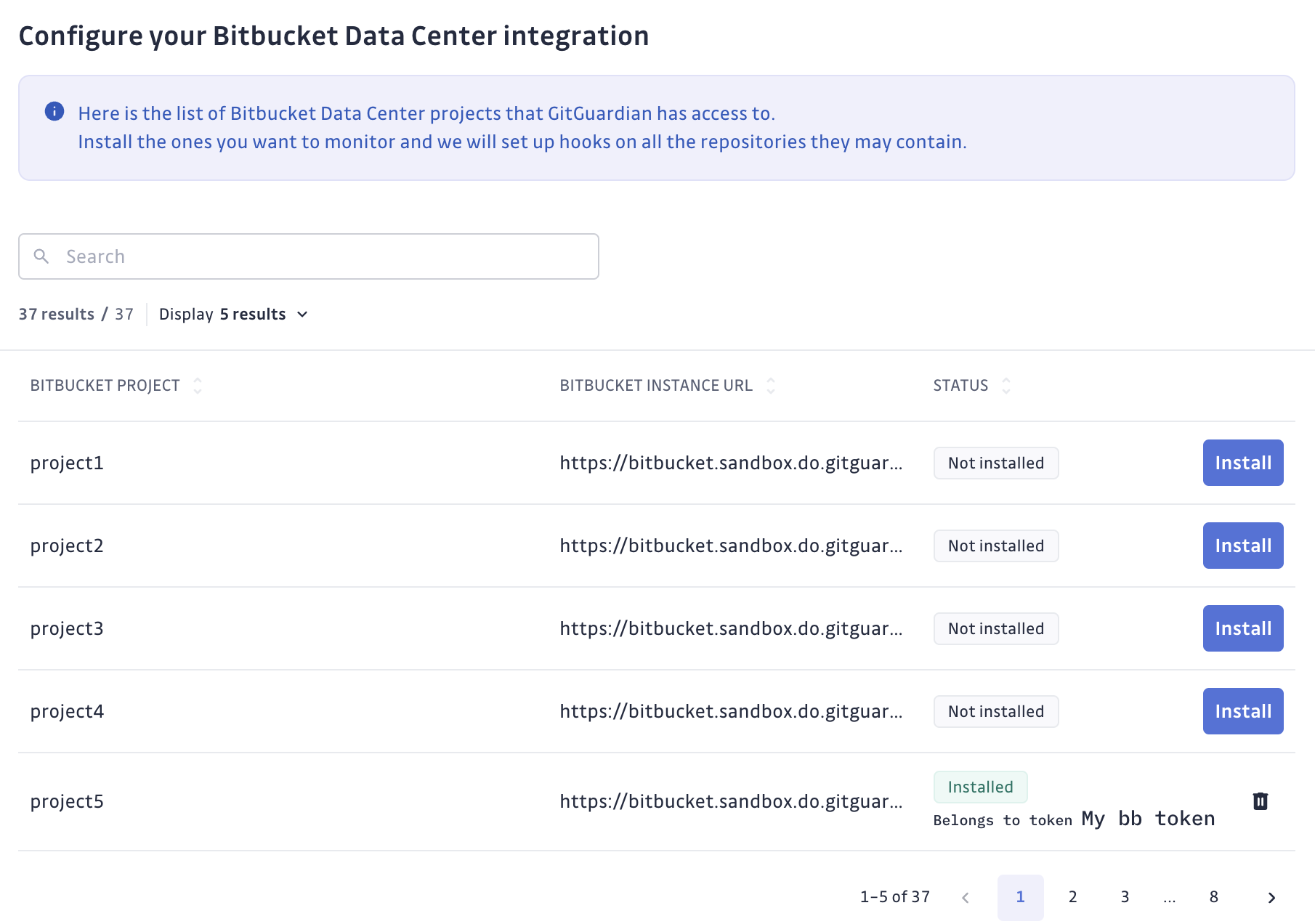Focus the Search input field
The height and width of the screenshot is (924, 1315).
(x=309, y=256)
